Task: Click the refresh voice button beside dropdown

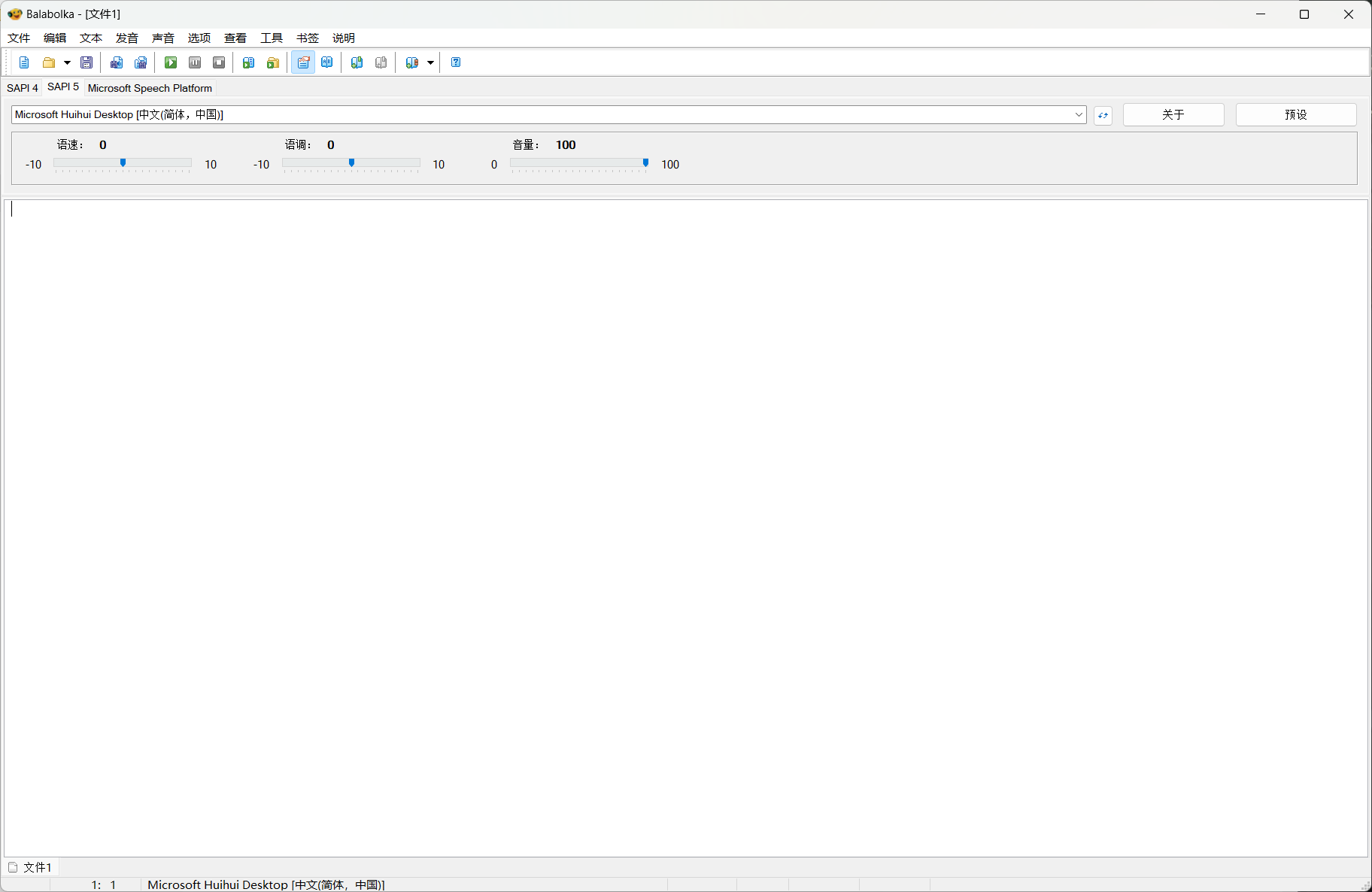Action: (x=1103, y=115)
